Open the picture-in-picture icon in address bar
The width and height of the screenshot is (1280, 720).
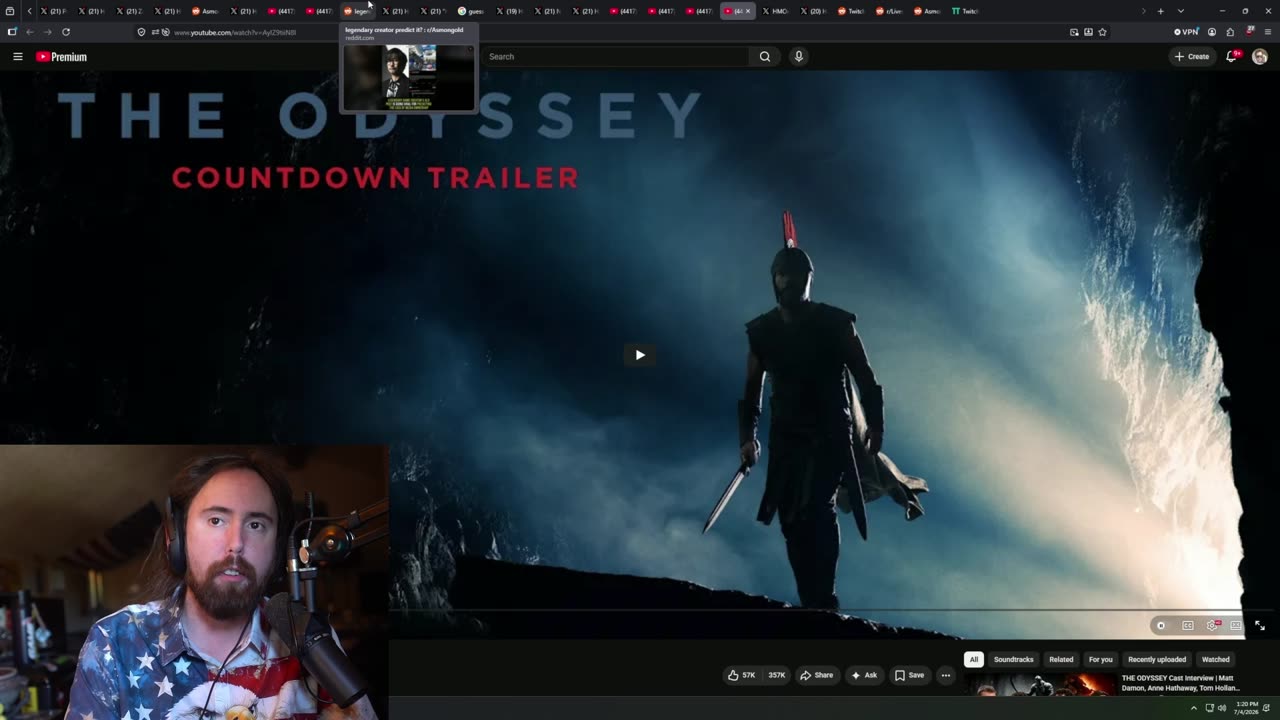pyautogui.click(x=1074, y=32)
